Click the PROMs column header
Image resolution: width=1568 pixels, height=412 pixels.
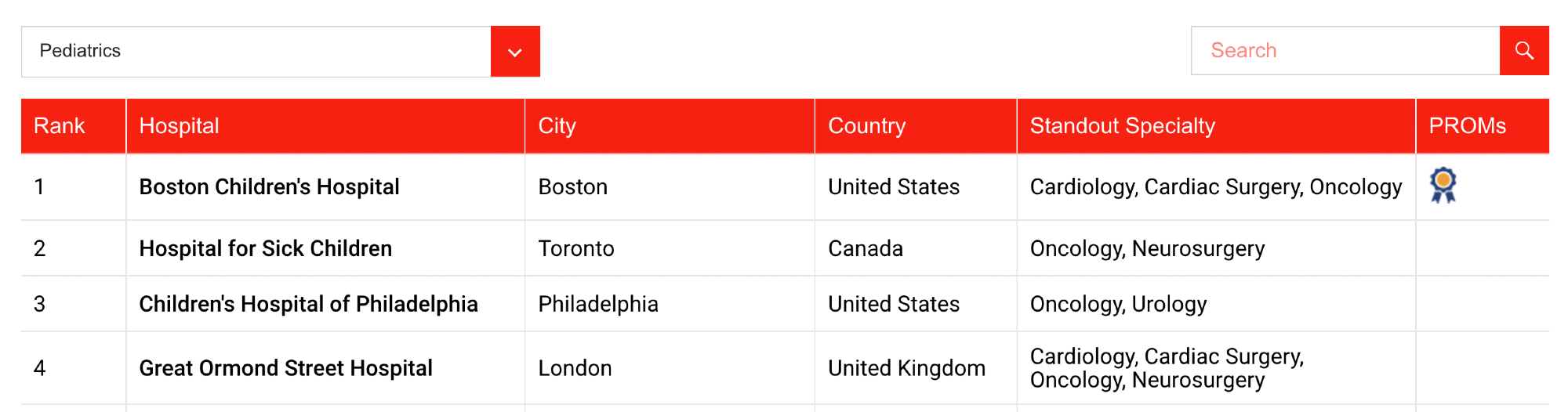(1468, 126)
